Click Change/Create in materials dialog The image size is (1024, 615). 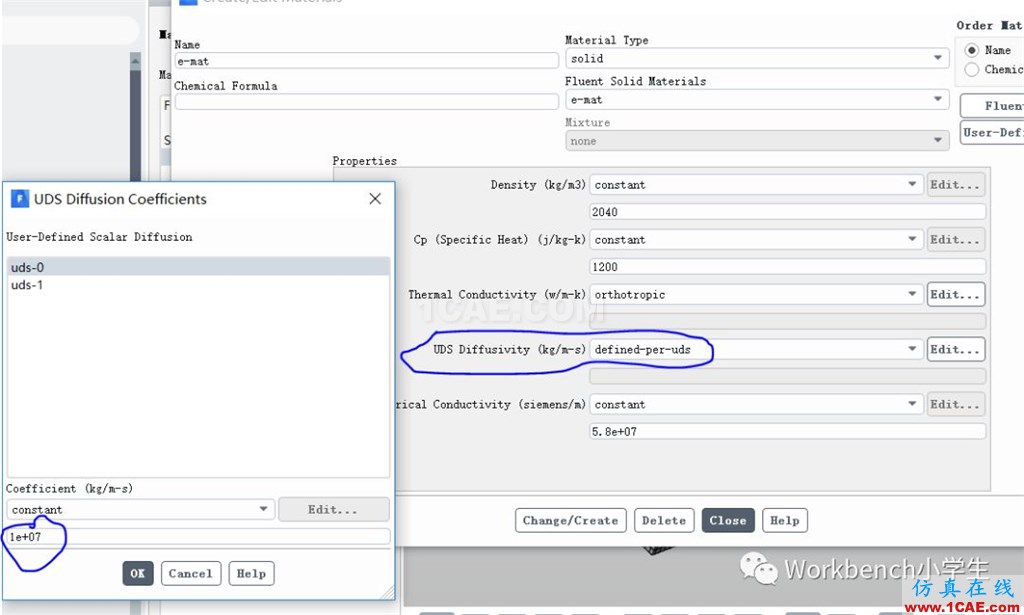click(x=571, y=520)
